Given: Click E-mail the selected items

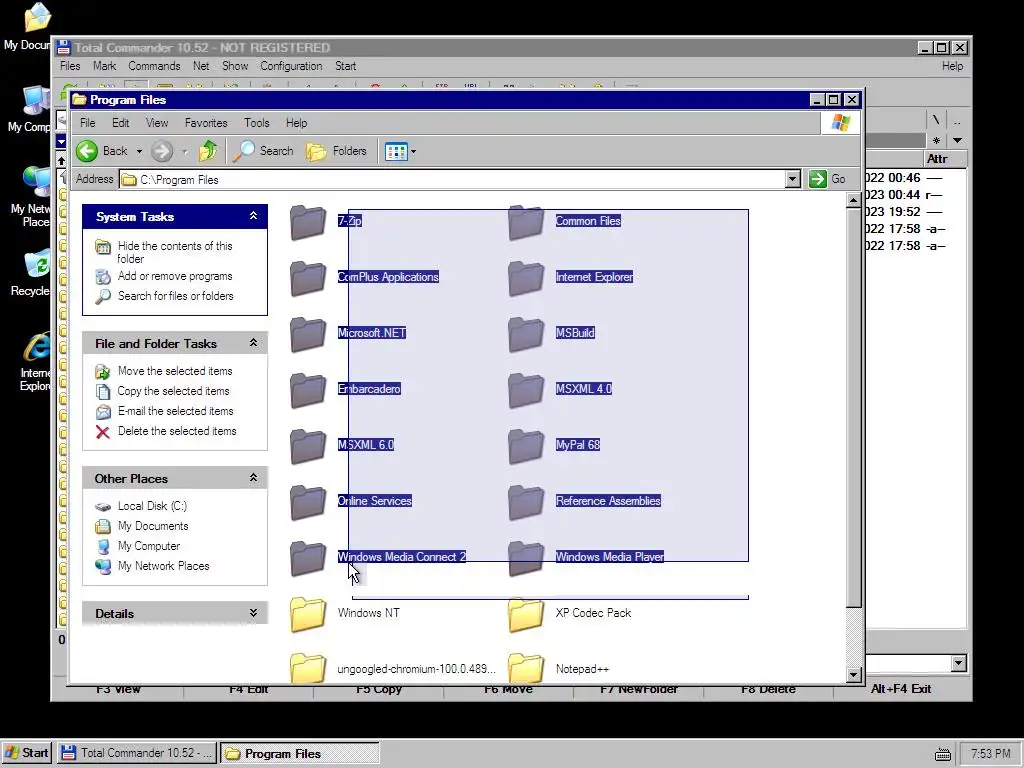Looking at the screenshot, I should [x=176, y=411].
